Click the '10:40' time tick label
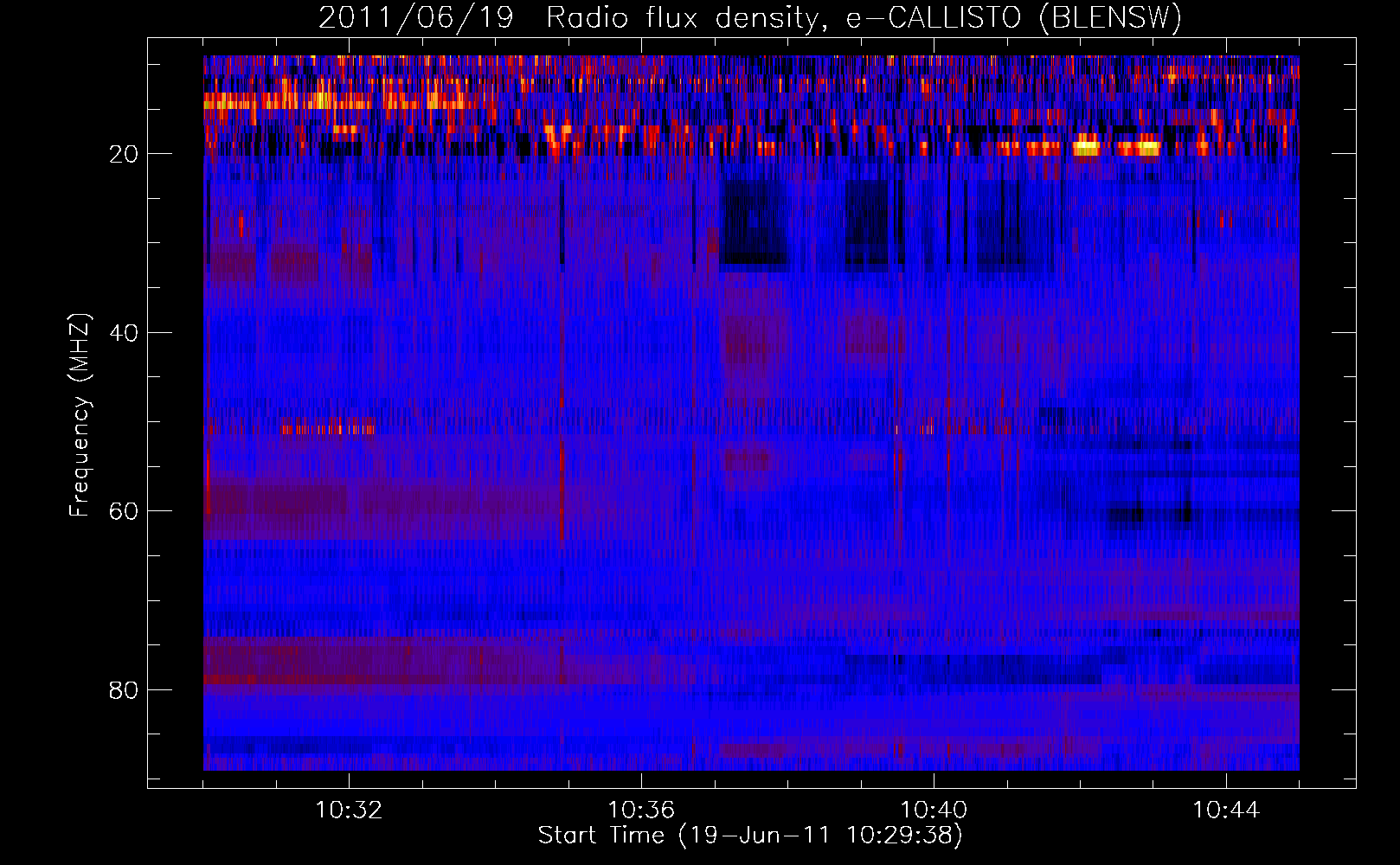Image resolution: width=1400 pixels, height=865 pixels. tap(934, 811)
